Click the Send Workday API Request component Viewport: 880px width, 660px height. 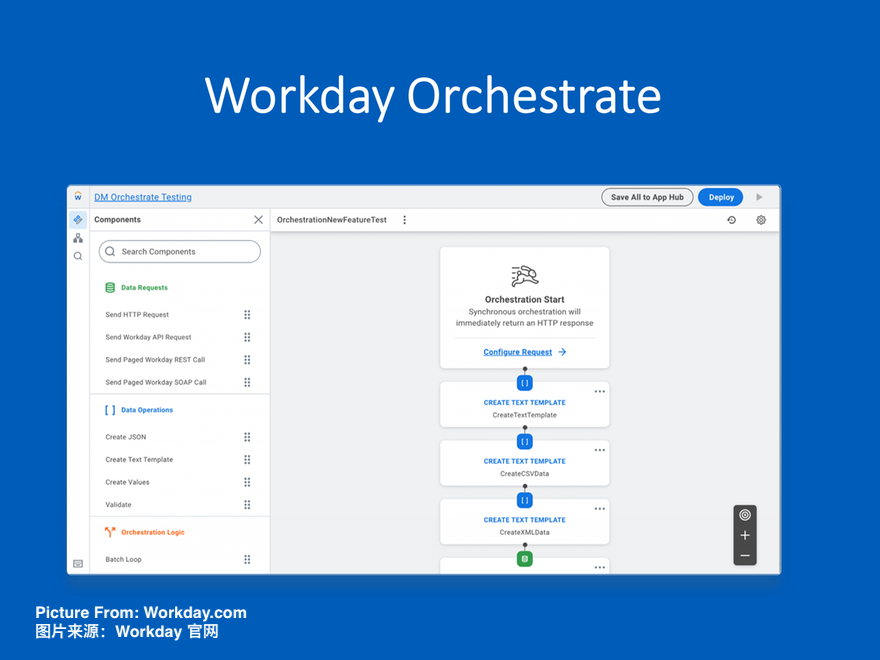click(x=148, y=337)
